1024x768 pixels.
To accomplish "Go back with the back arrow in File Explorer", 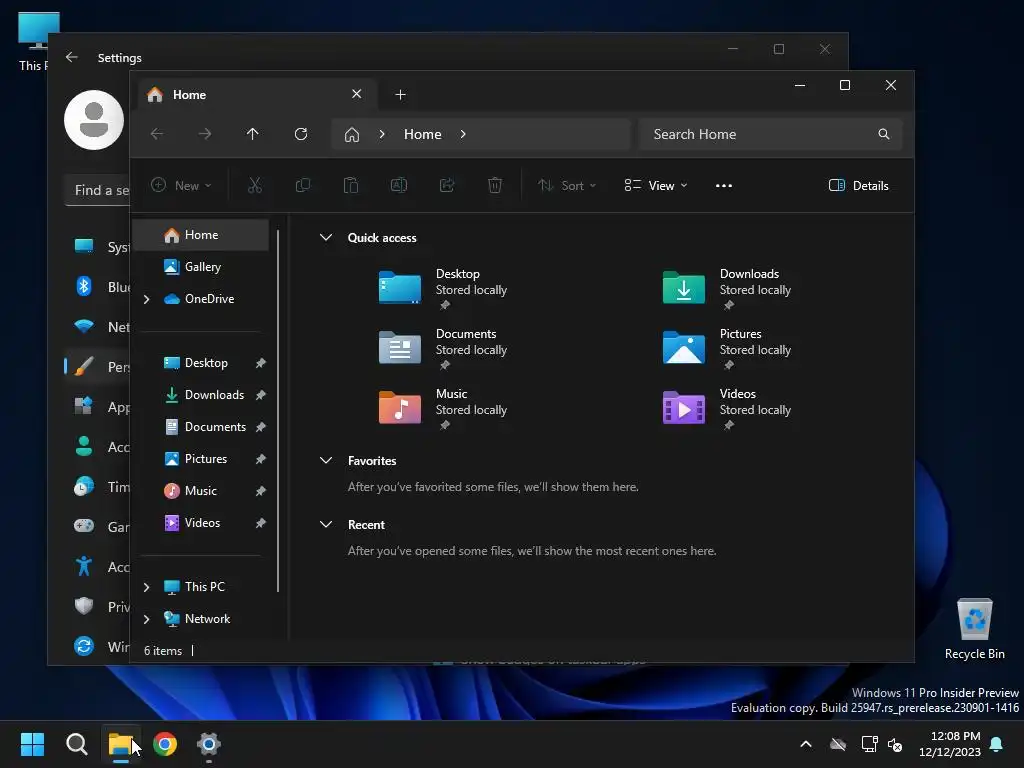I will (157, 134).
